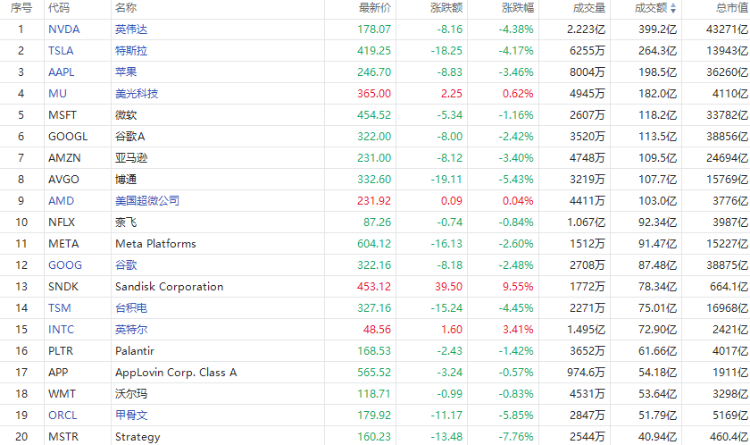The image size is (750, 445).
Task: Open the TSLA ticker link
Action: pyautogui.click(x=61, y=51)
